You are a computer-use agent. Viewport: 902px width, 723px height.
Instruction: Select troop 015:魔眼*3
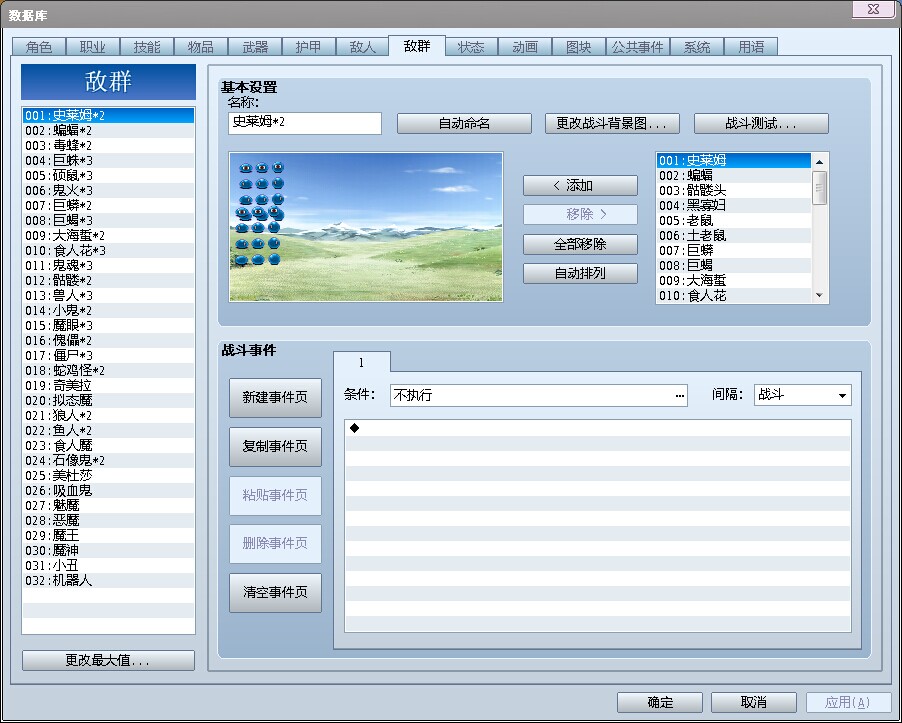(108, 325)
